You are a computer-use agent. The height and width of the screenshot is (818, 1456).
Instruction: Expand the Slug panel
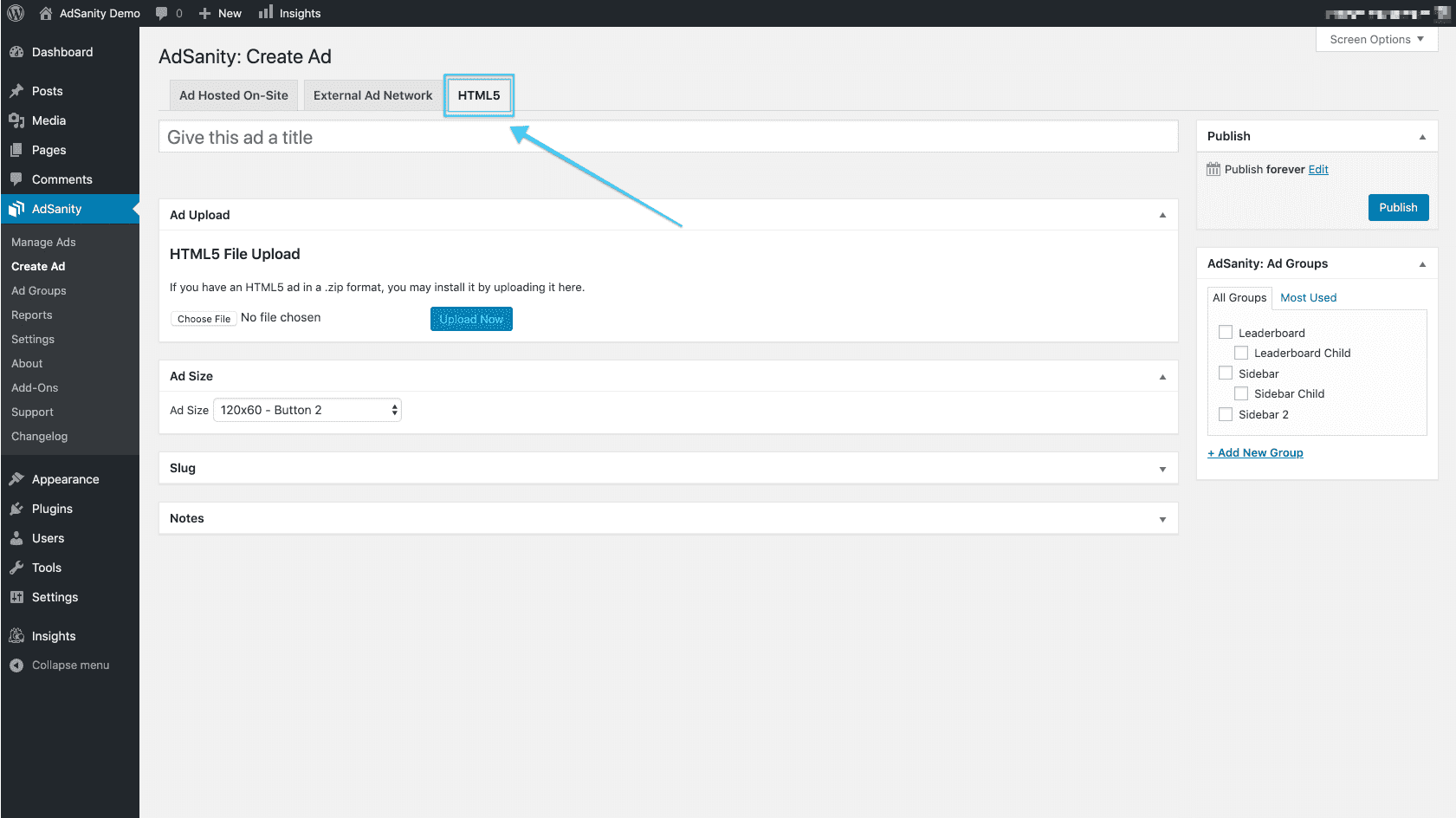tap(1162, 469)
